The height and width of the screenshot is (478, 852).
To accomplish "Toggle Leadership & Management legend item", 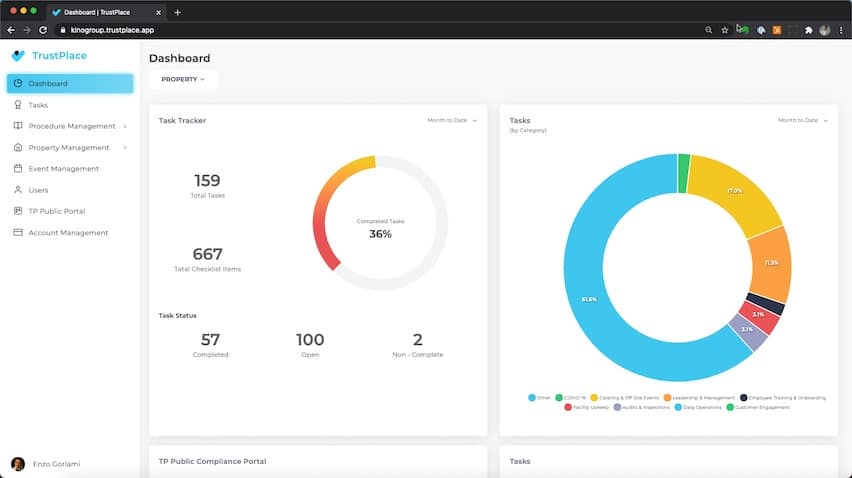I will coord(699,397).
